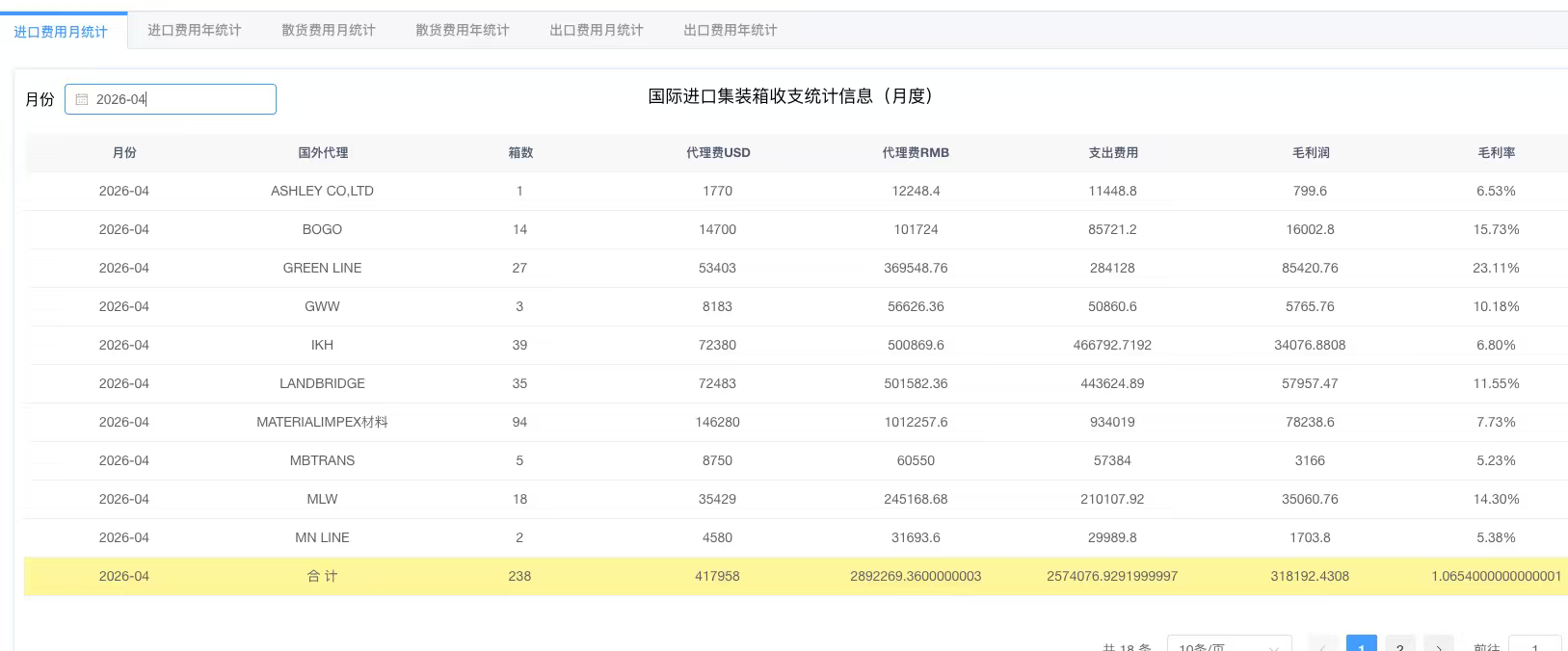Click MATERIALIMPEX RMB fee 1012257.6
The width and height of the screenshot is (1568, 651).
[x=916, y=422]
